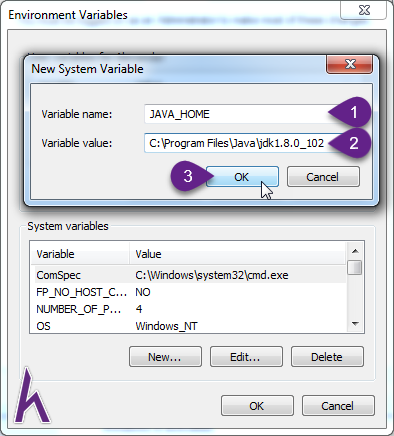The width and height of the screenshot is (394, 436).
Task: Cancel the New System Variable dialog
Action: [323, 177]
